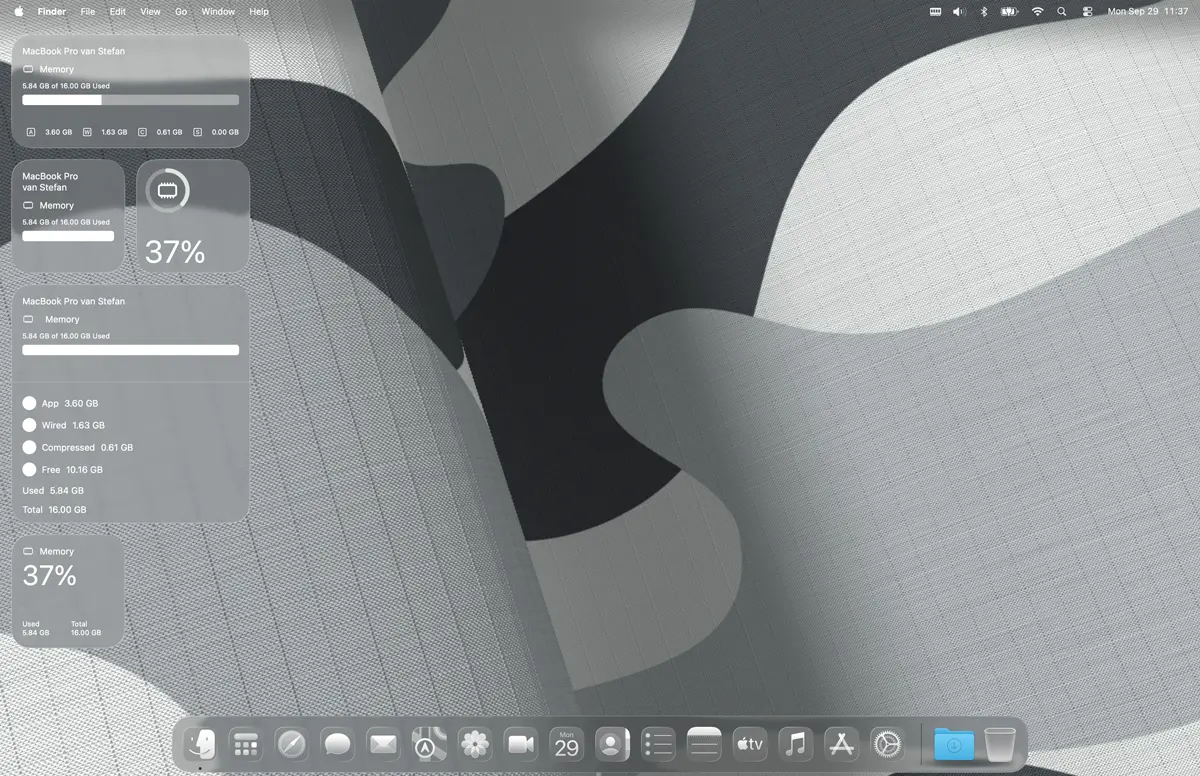Open the battery status menu
1200x776 pixels.
click(x=1009, y=12)
